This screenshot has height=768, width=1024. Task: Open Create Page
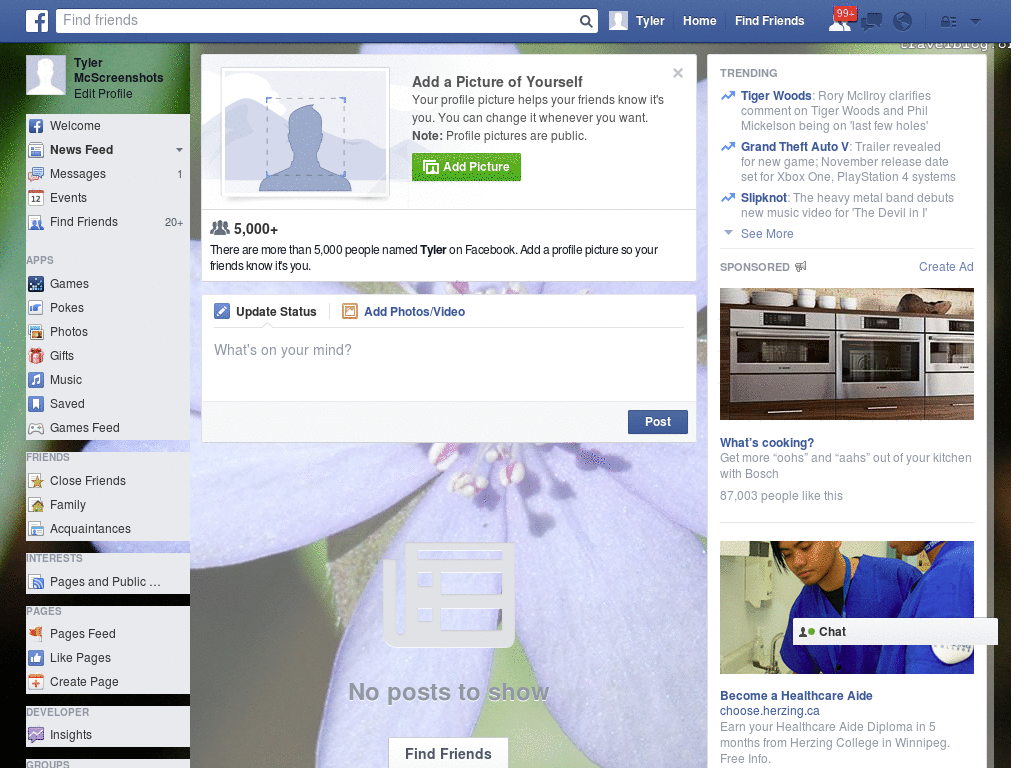click(x=108, y=682)
